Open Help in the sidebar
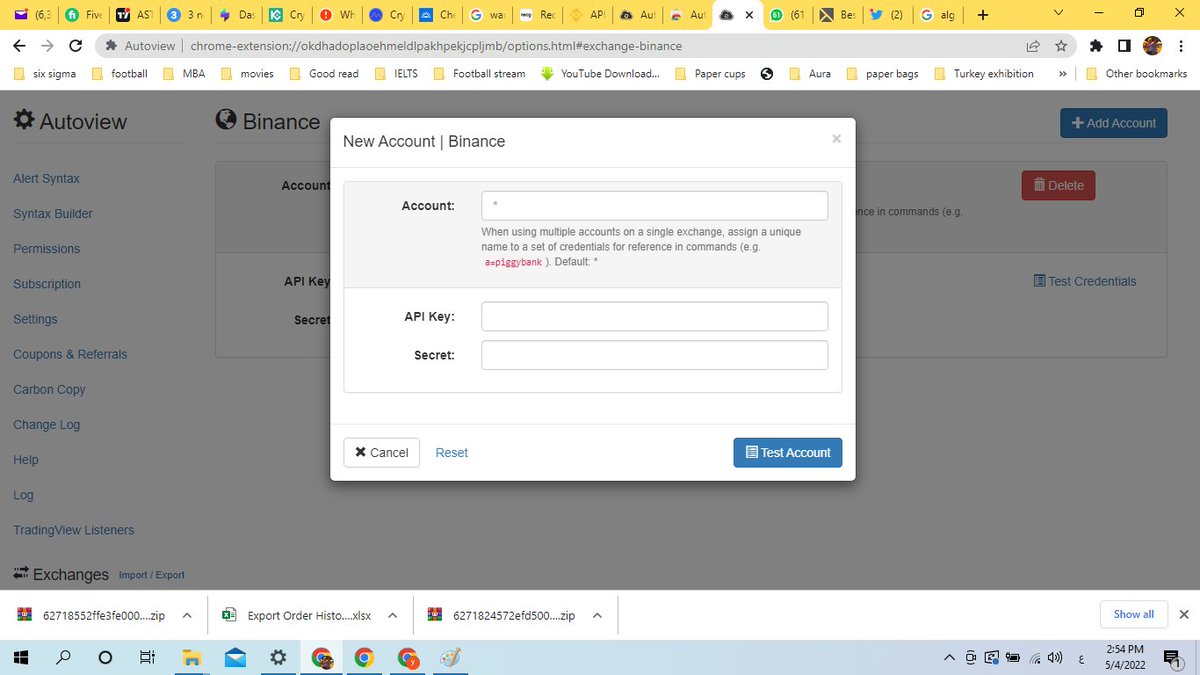Image resolution: width=1200 pixels, height=675 pixels. click(26, 459)
